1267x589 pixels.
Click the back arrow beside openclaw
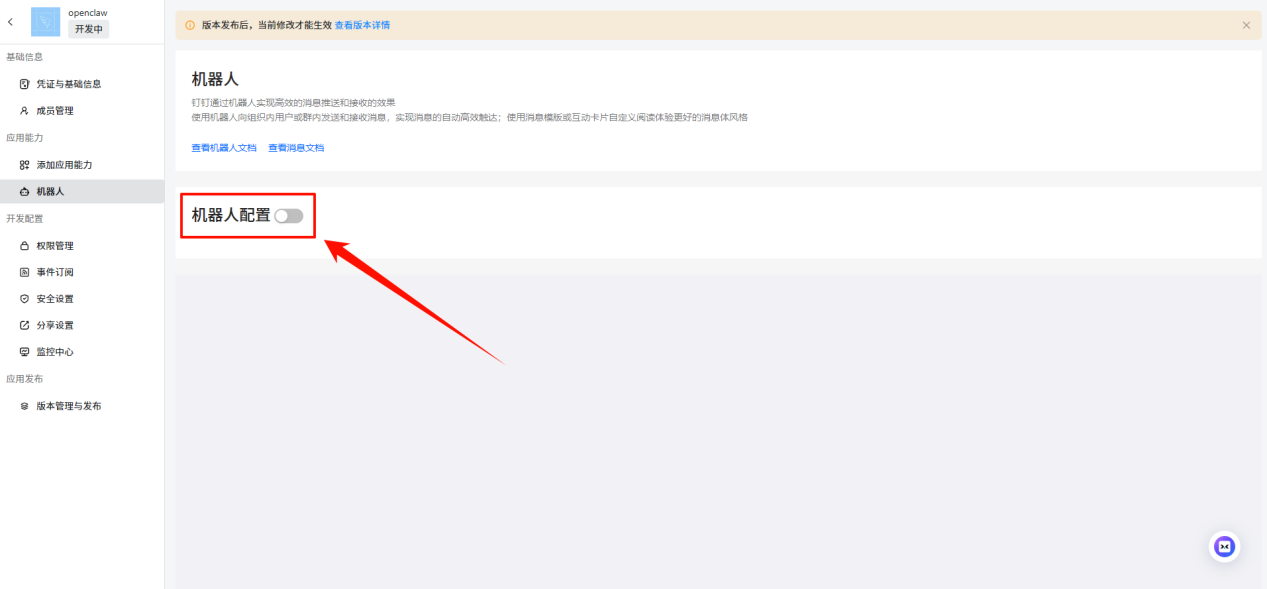pos(11,21)
